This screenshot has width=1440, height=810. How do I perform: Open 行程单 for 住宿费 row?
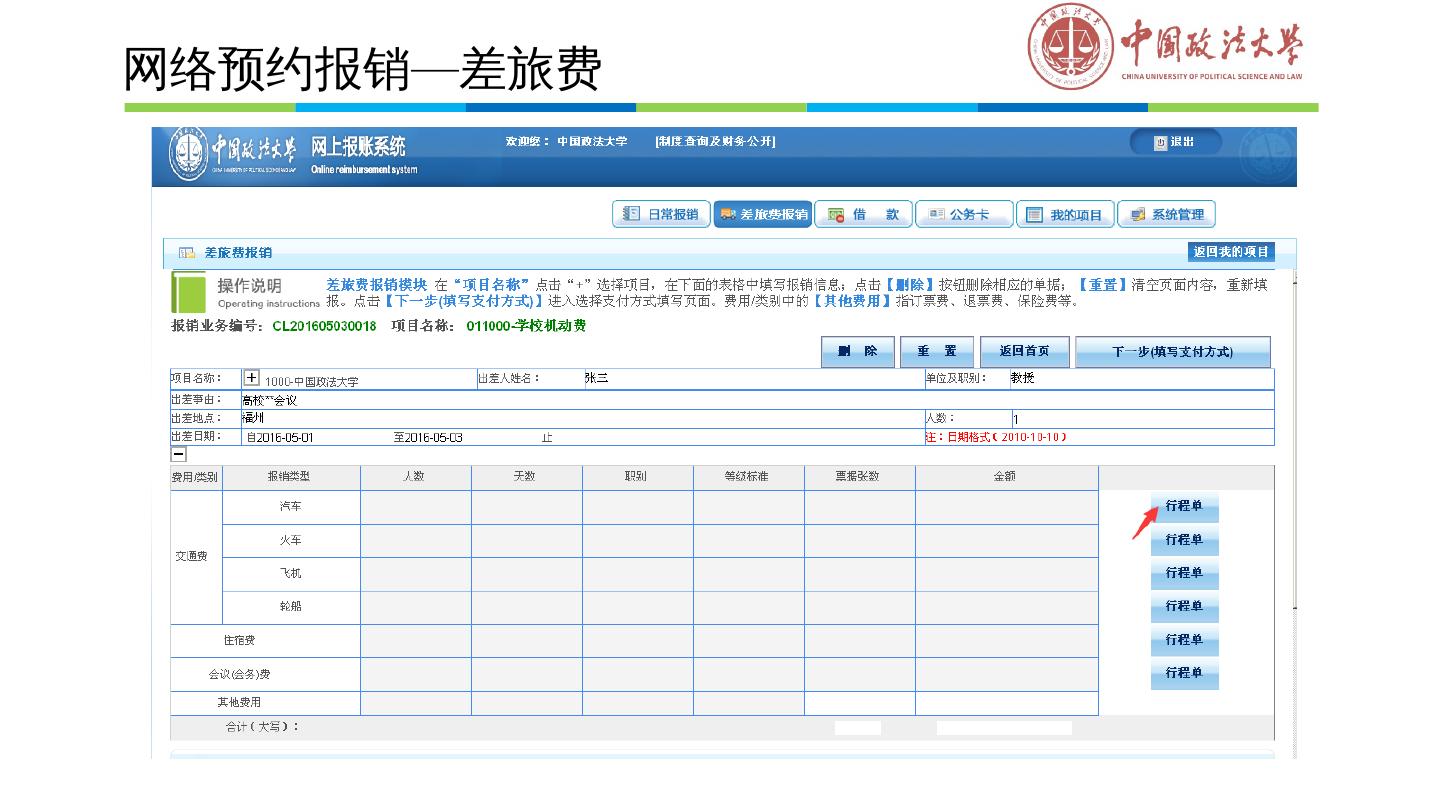click(1184, 640)
